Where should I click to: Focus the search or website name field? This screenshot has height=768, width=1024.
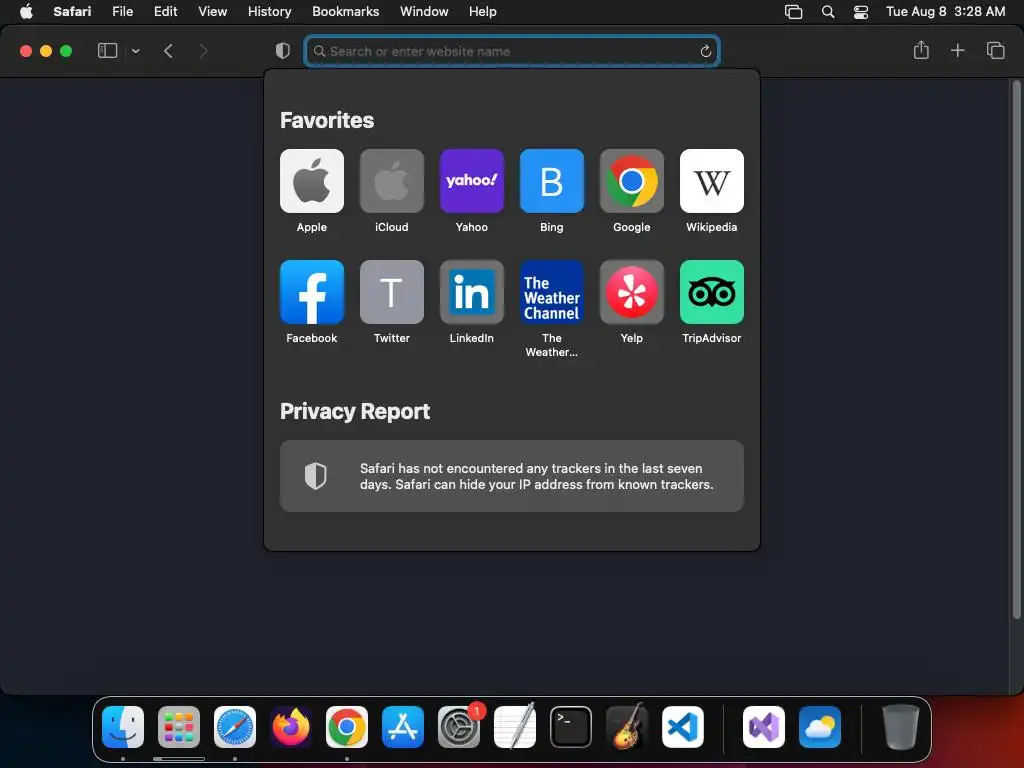pos(512,51)
